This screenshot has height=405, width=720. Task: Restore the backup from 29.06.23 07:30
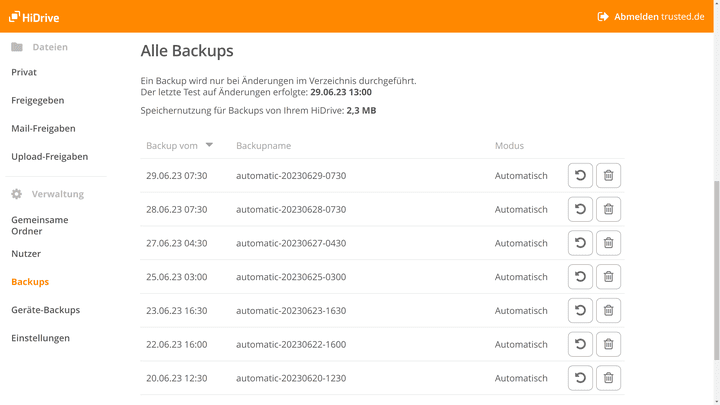tap(580, 175)
